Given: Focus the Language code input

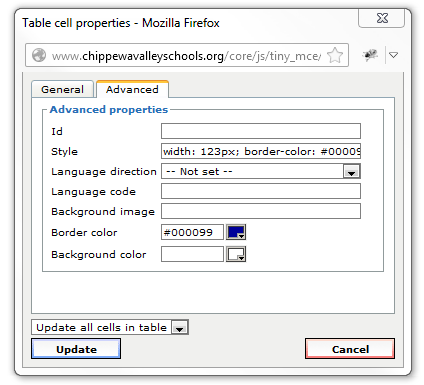Looking at the screenshot, I should click(261, 191).
